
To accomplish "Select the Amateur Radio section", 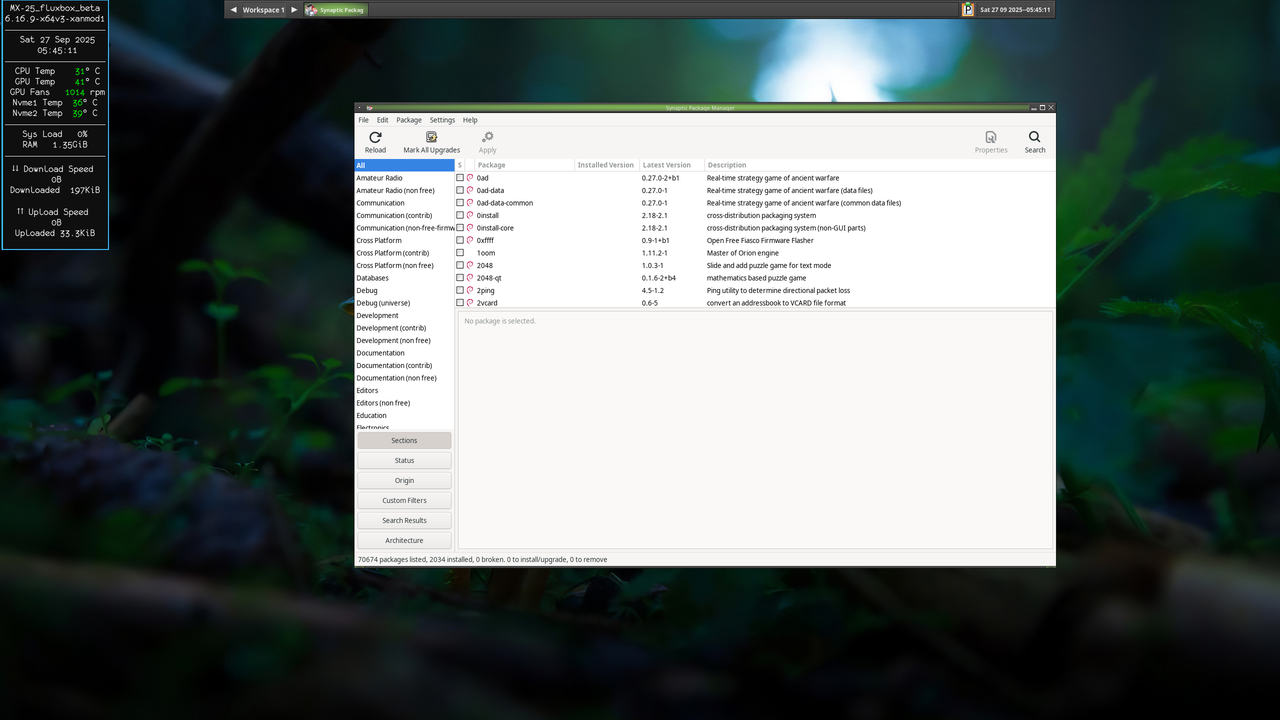I will point(405,178).
